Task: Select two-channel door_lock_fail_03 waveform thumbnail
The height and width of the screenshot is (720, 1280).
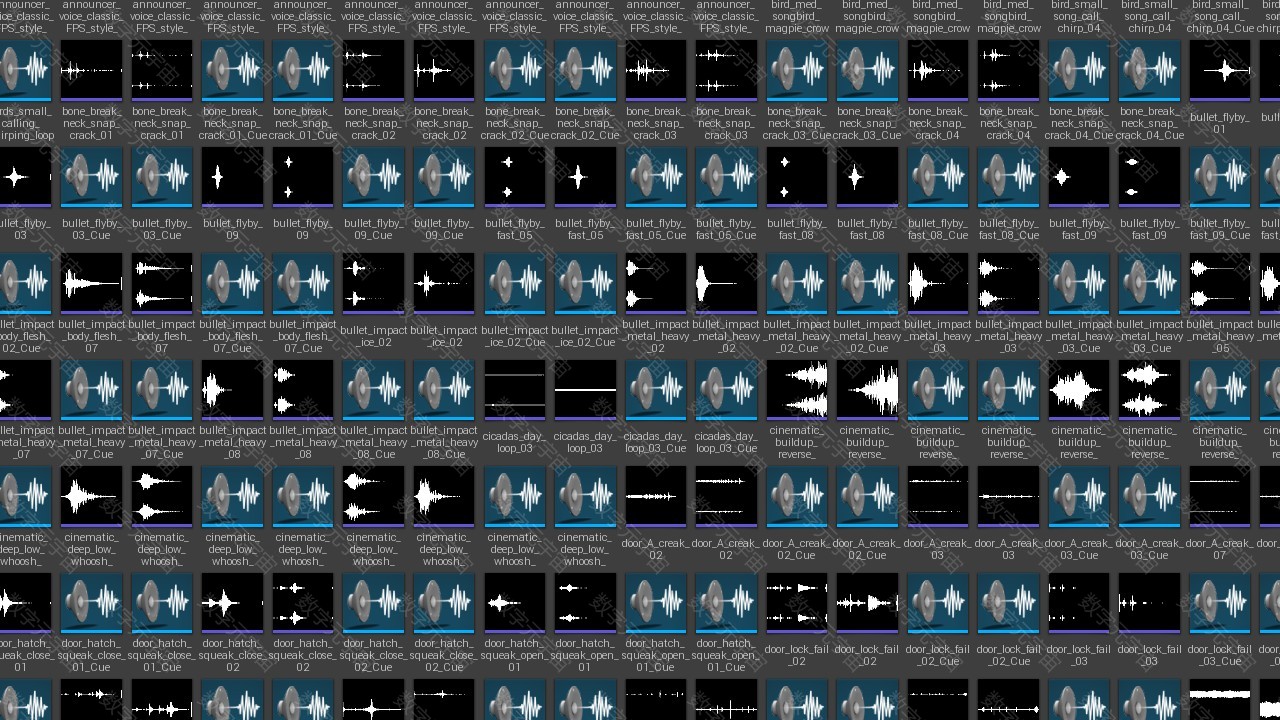Action: 1078,604
